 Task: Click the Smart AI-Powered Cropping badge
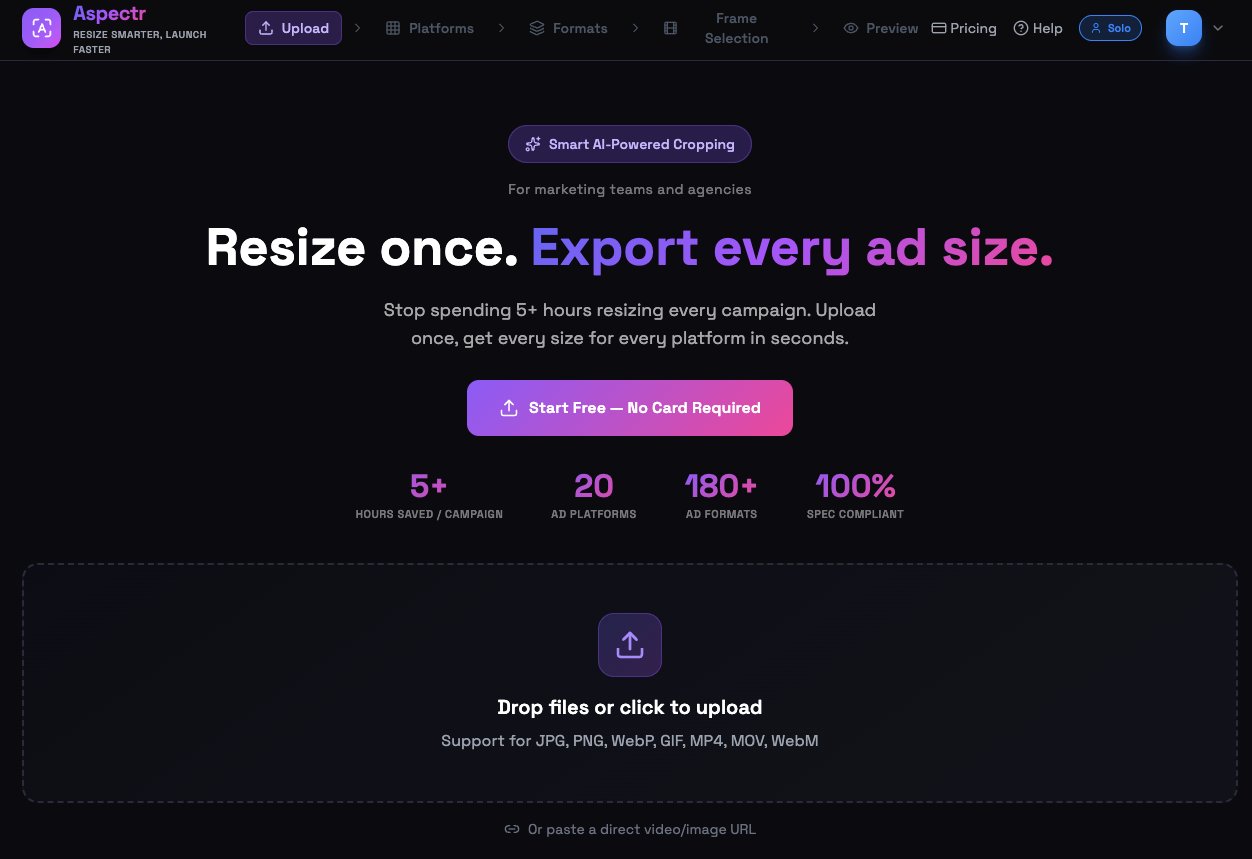click(x=630, y=144)
